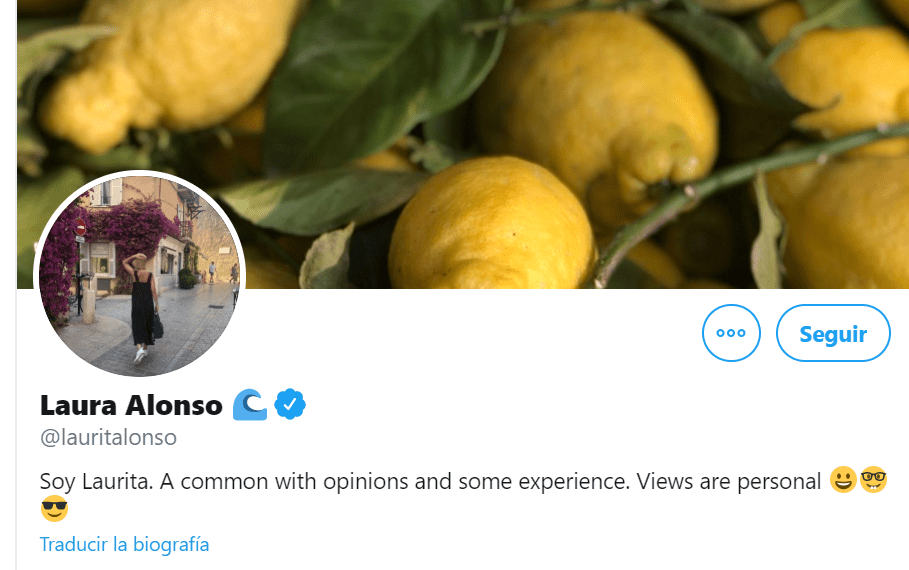909x570 pixels.
Task: Click the Traducir la biografía link
Action: point(124,544)
